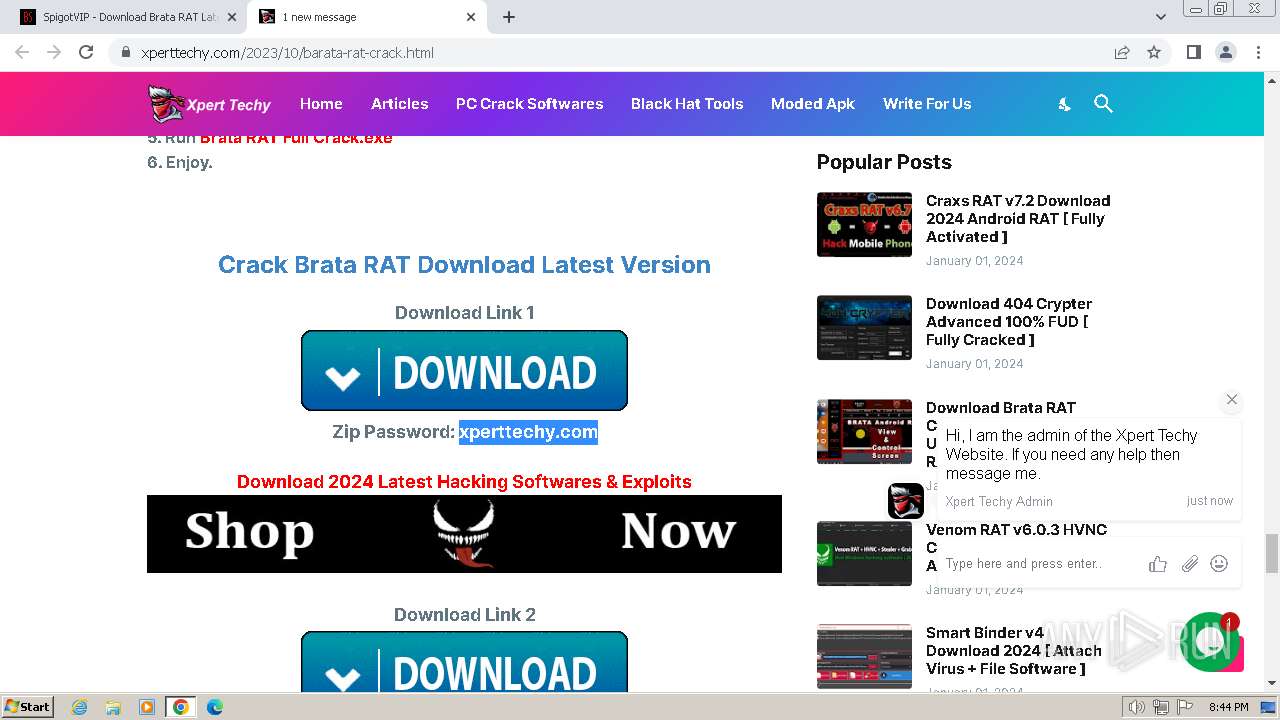The width and height of the screenshot is (1280, 720).
Task: Open the Download 404 Crypter post
Action: coord(1009,322)
